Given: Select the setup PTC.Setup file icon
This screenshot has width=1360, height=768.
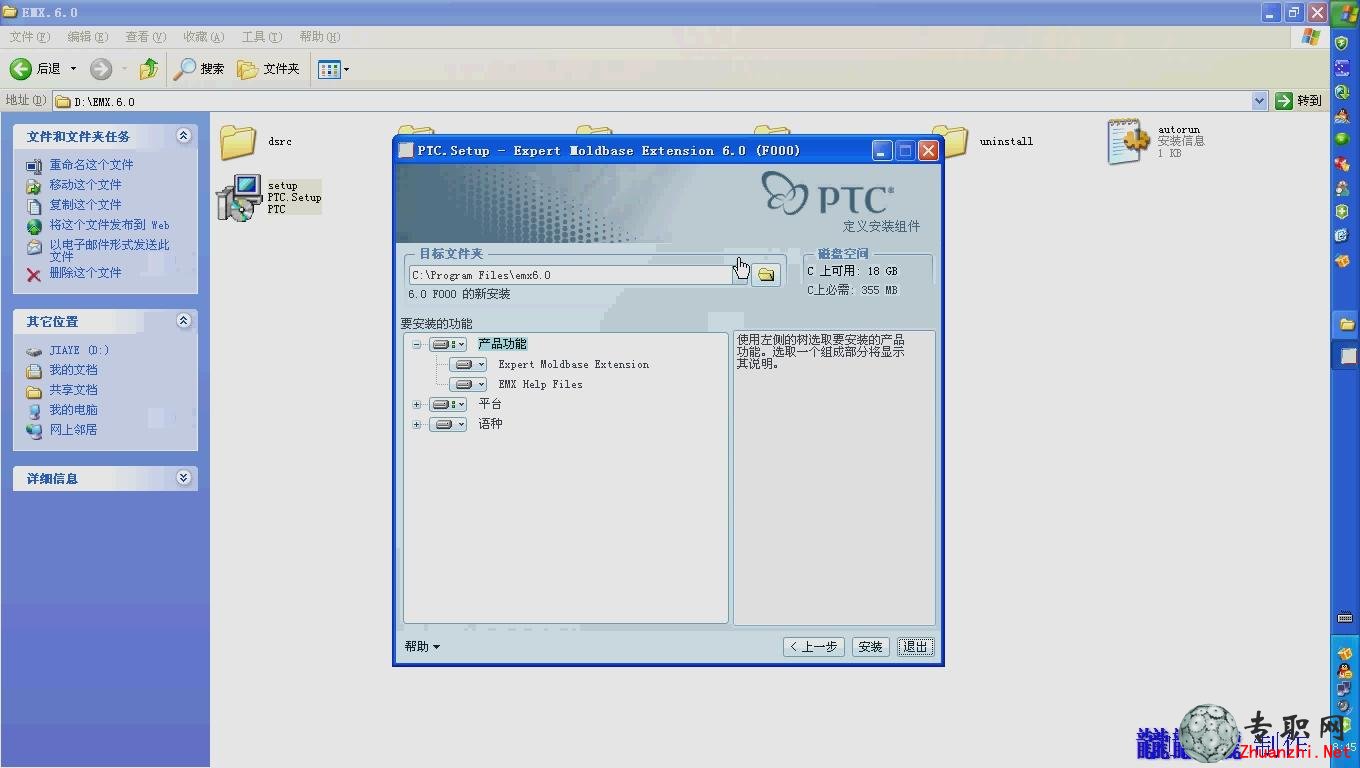Looking at the screenshot, I should 238,198.
